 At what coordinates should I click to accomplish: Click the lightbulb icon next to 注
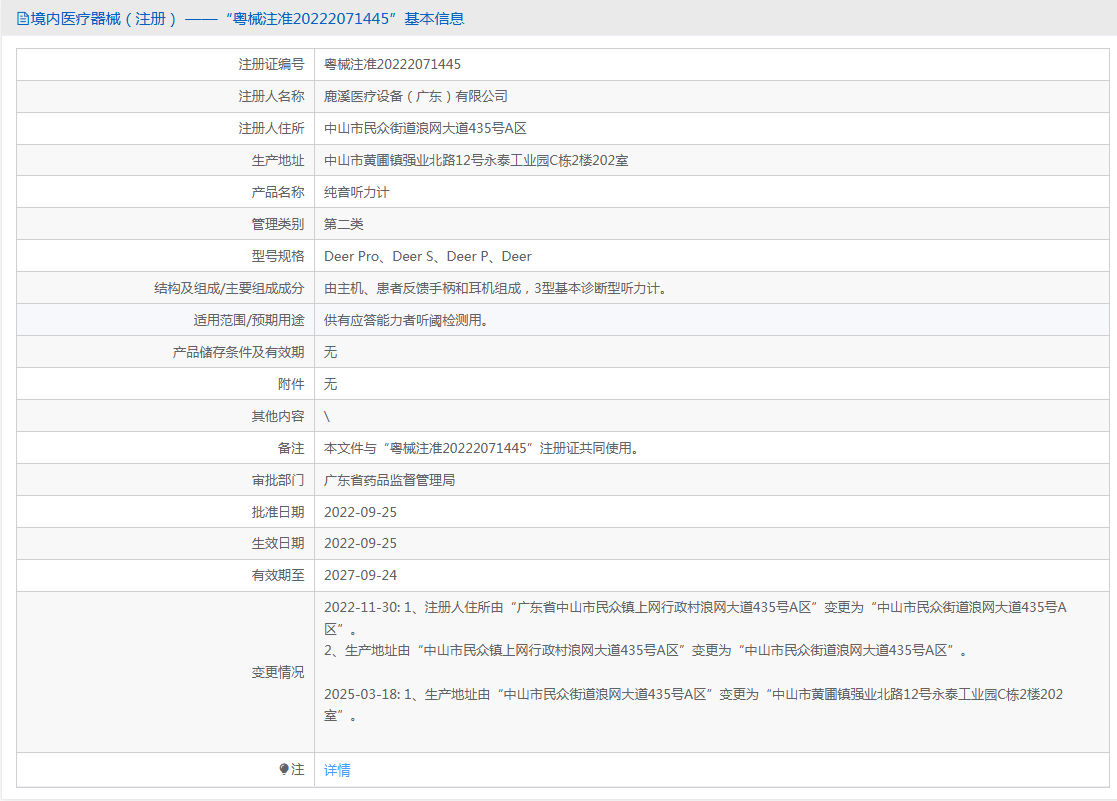coord(284,769)
